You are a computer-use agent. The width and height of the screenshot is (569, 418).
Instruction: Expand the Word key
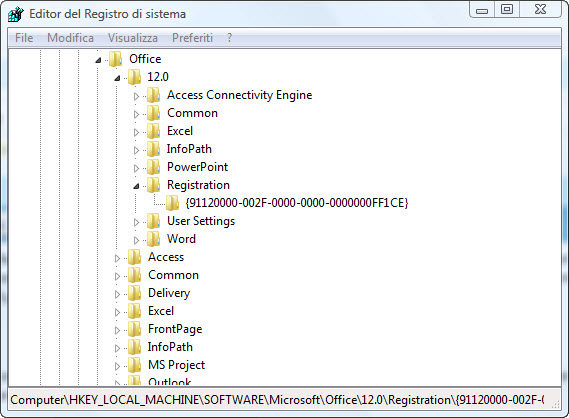(136, 240)
